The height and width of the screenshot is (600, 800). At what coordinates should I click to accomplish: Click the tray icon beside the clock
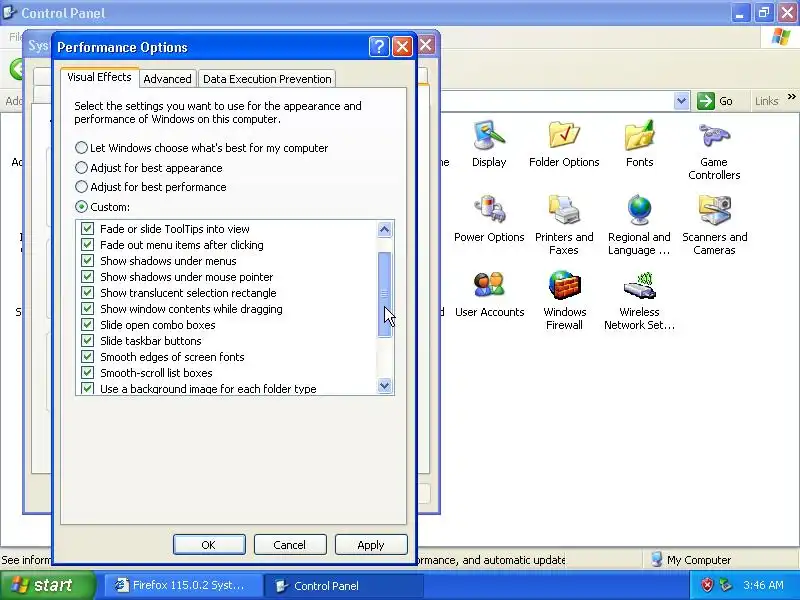coord(725,585)
